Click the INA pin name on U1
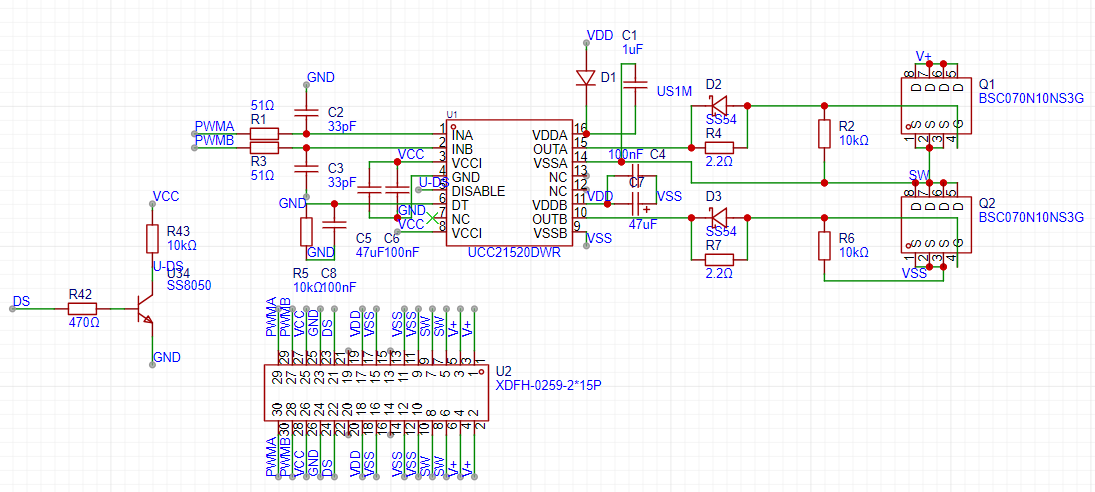 pyautogui.click(x=462, y=134)
